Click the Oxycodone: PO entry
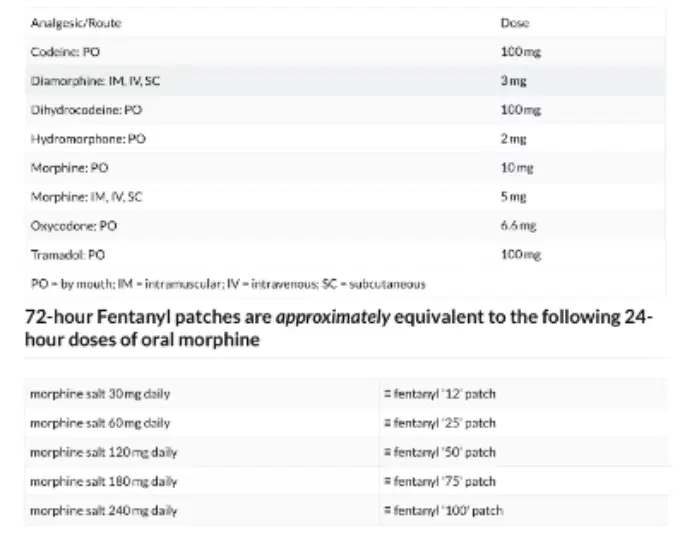The image size is (695, 536). tap(74, 226)
